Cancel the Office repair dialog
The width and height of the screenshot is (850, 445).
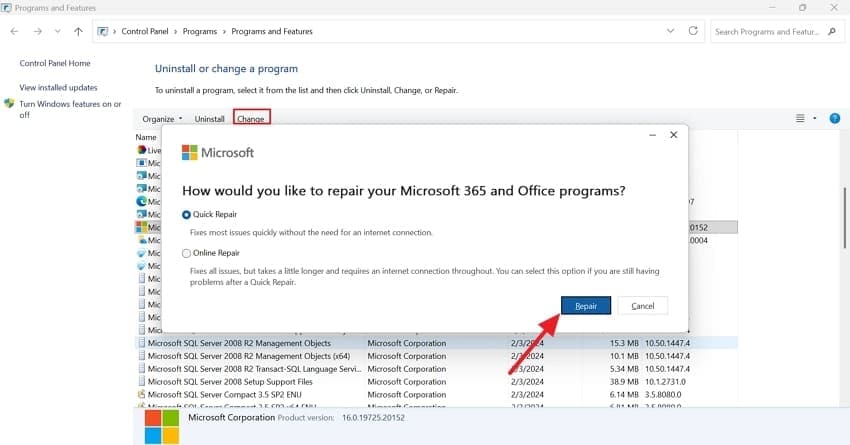(x=642, y=306)
